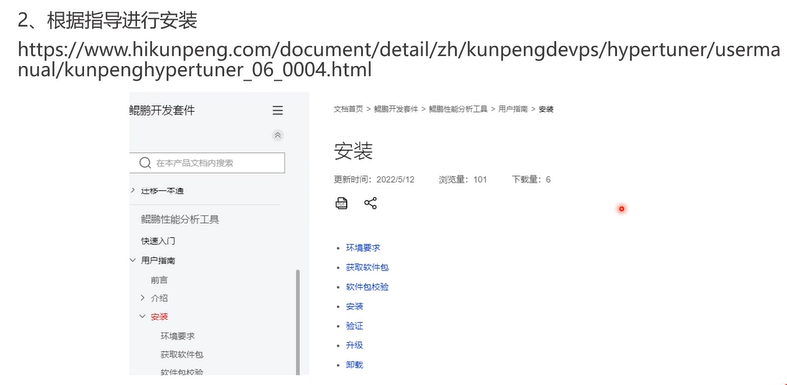Expand the 迁移一本通 sidebar chevron
Viewport: 787px width, 385px height.
click(x=133, y=190)
